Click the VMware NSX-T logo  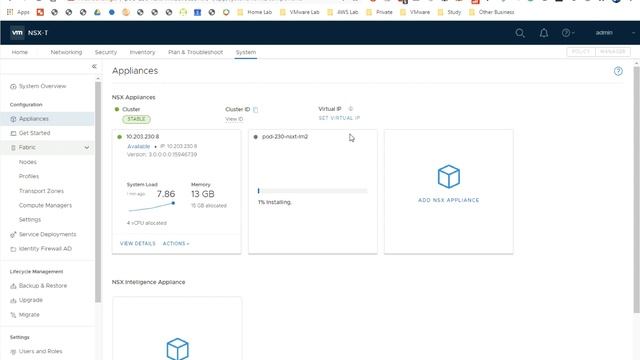point(17,33)
